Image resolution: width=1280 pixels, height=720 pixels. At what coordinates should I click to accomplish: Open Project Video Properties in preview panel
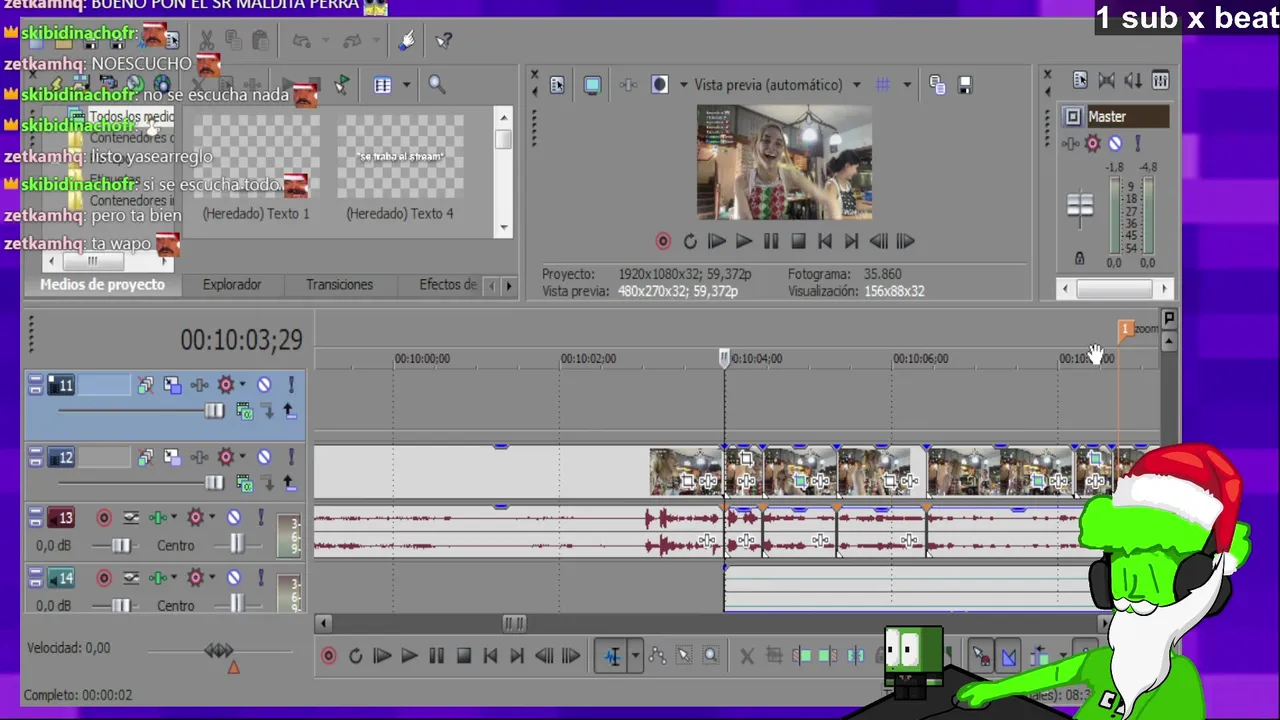click(x=557, y=85)
